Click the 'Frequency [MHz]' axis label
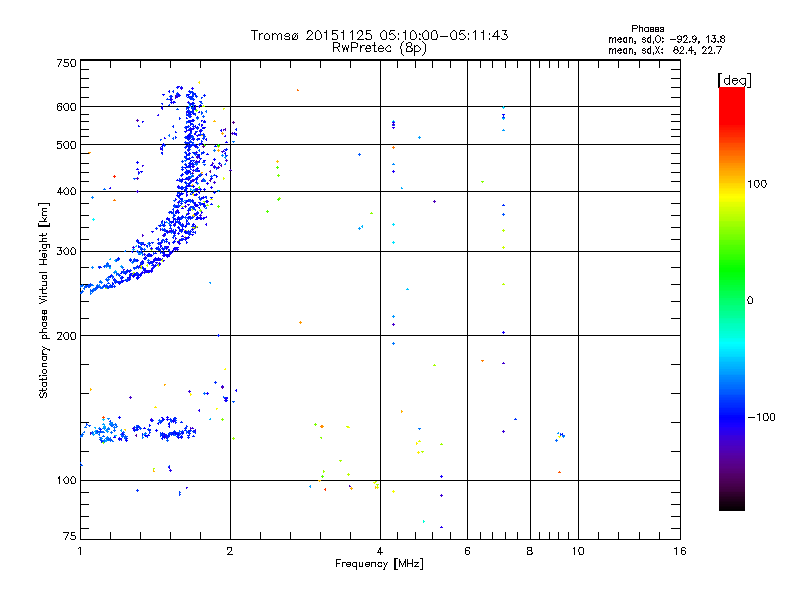800x600 pixels. [x=379, y=564]
